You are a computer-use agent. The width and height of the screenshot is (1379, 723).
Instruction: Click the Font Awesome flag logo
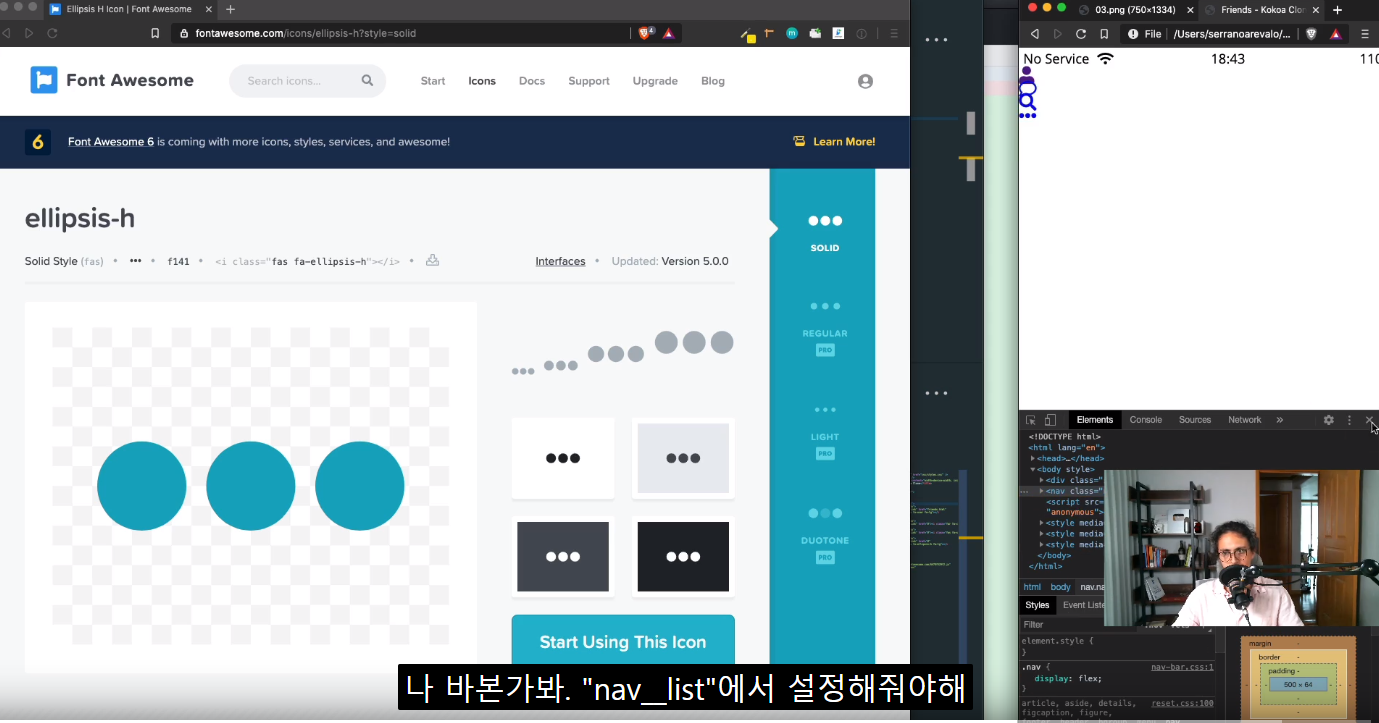click(x=44, y=80)
